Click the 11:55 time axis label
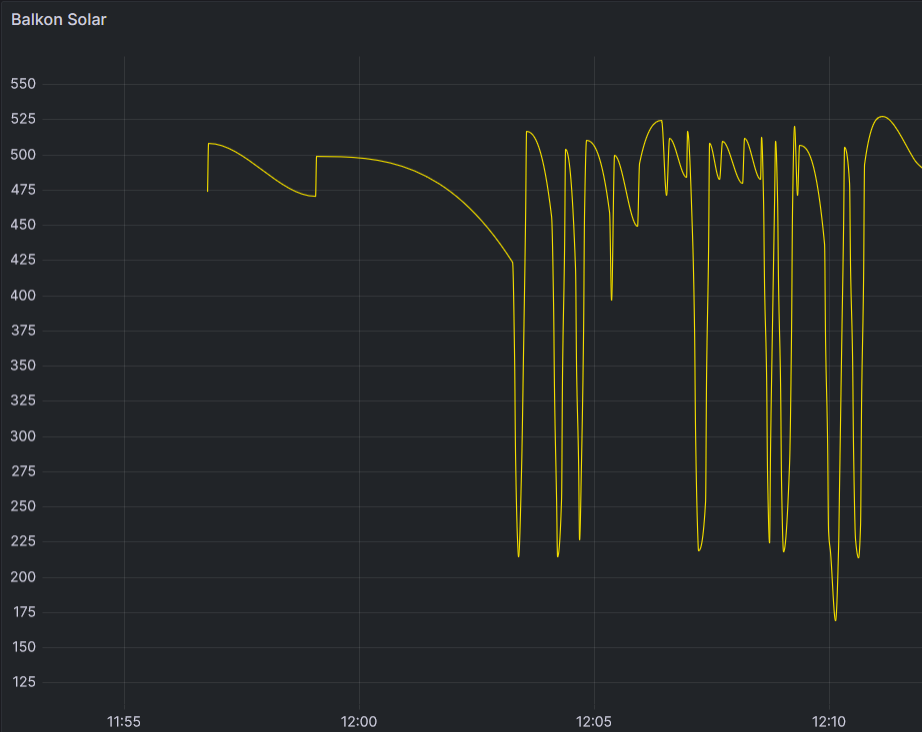The width and height of the screenshot is (922, 732). point(123,721)
